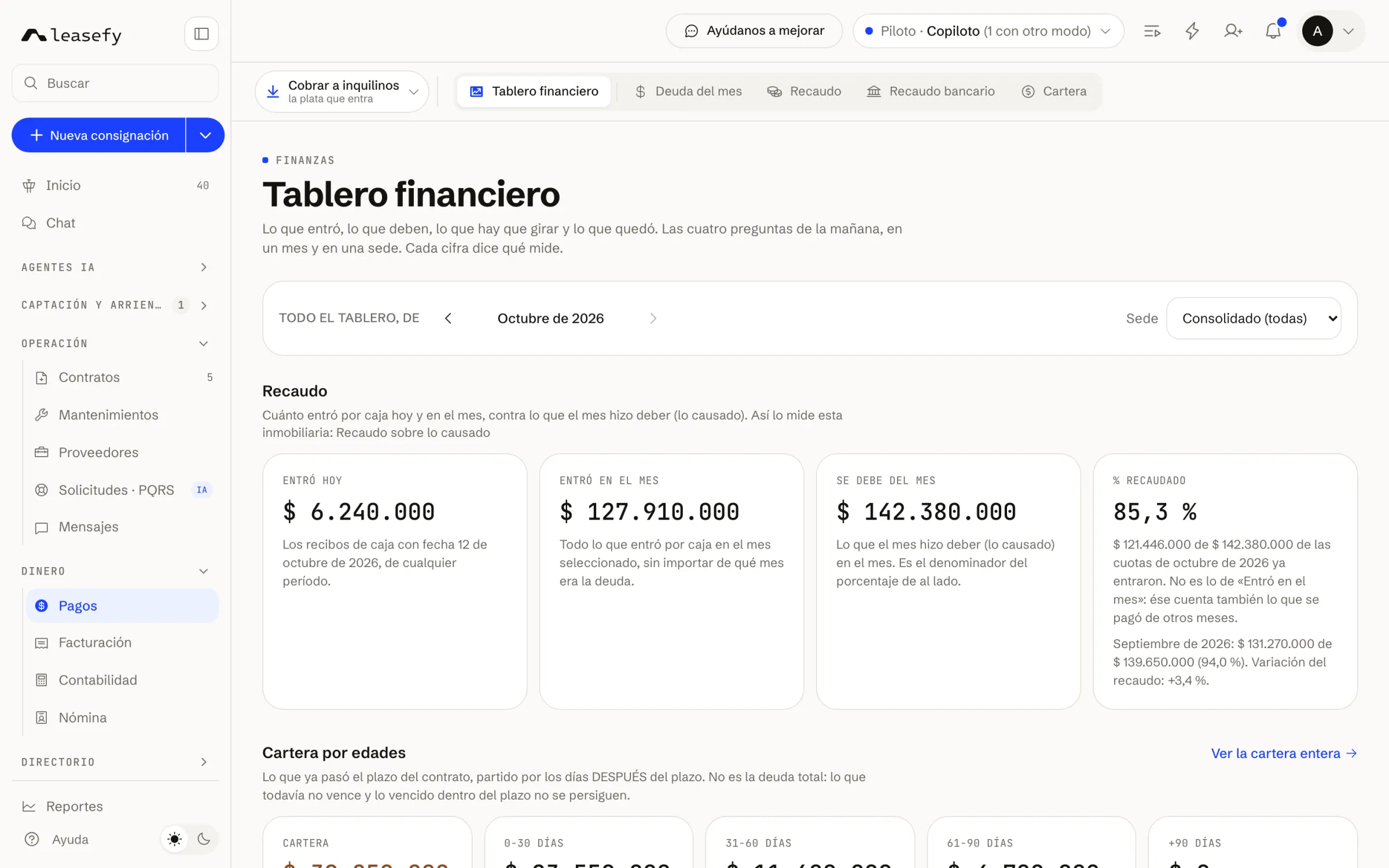Switch to the Cartera tab
The image size is (1389, 868).
coord(1054,91)
